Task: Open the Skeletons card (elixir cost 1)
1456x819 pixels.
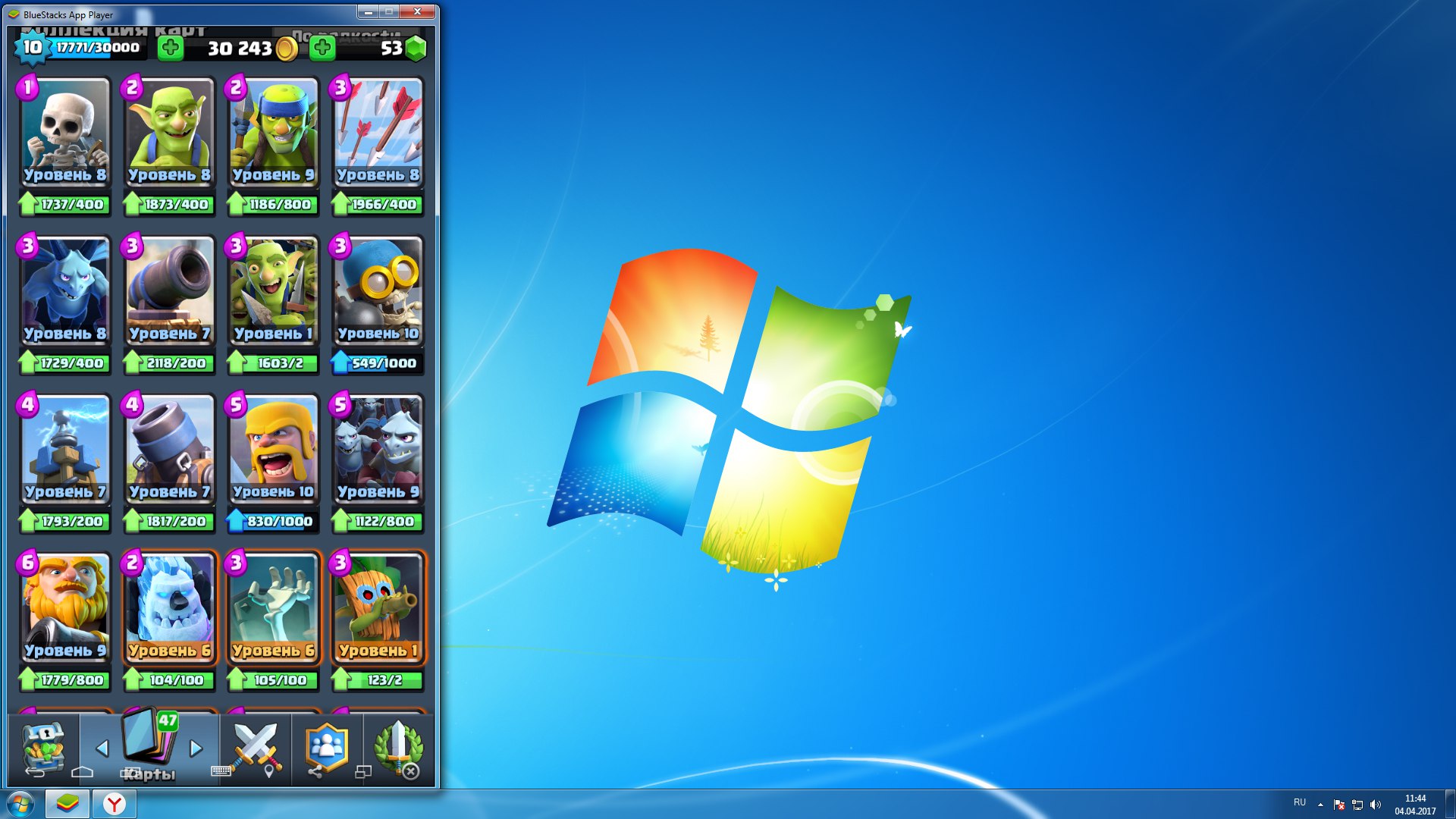Action: click(65, 133)
